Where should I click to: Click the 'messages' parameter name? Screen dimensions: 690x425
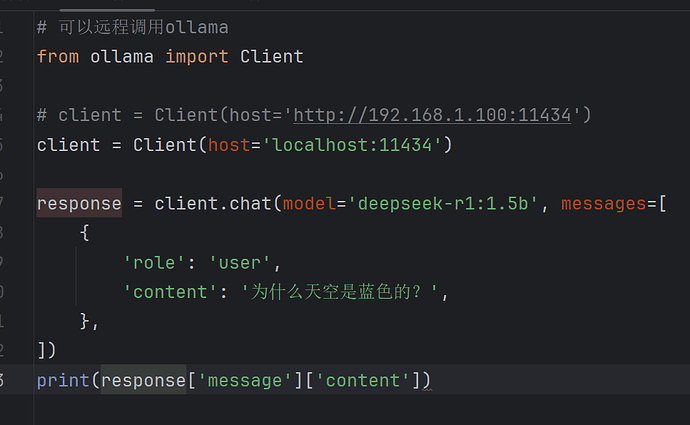coord(603,204)
